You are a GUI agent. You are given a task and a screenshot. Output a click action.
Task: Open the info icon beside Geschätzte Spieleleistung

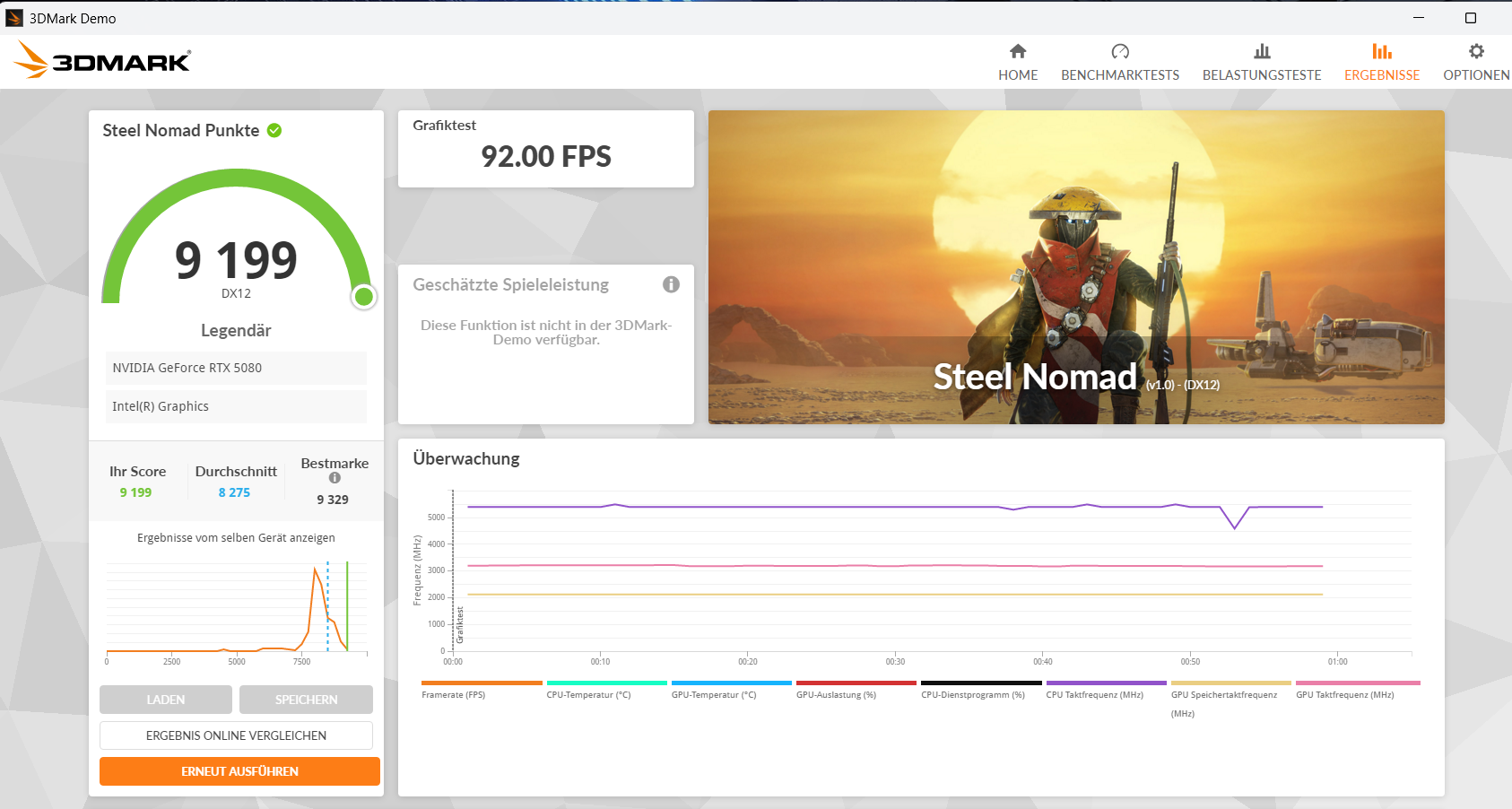(672, 284)
